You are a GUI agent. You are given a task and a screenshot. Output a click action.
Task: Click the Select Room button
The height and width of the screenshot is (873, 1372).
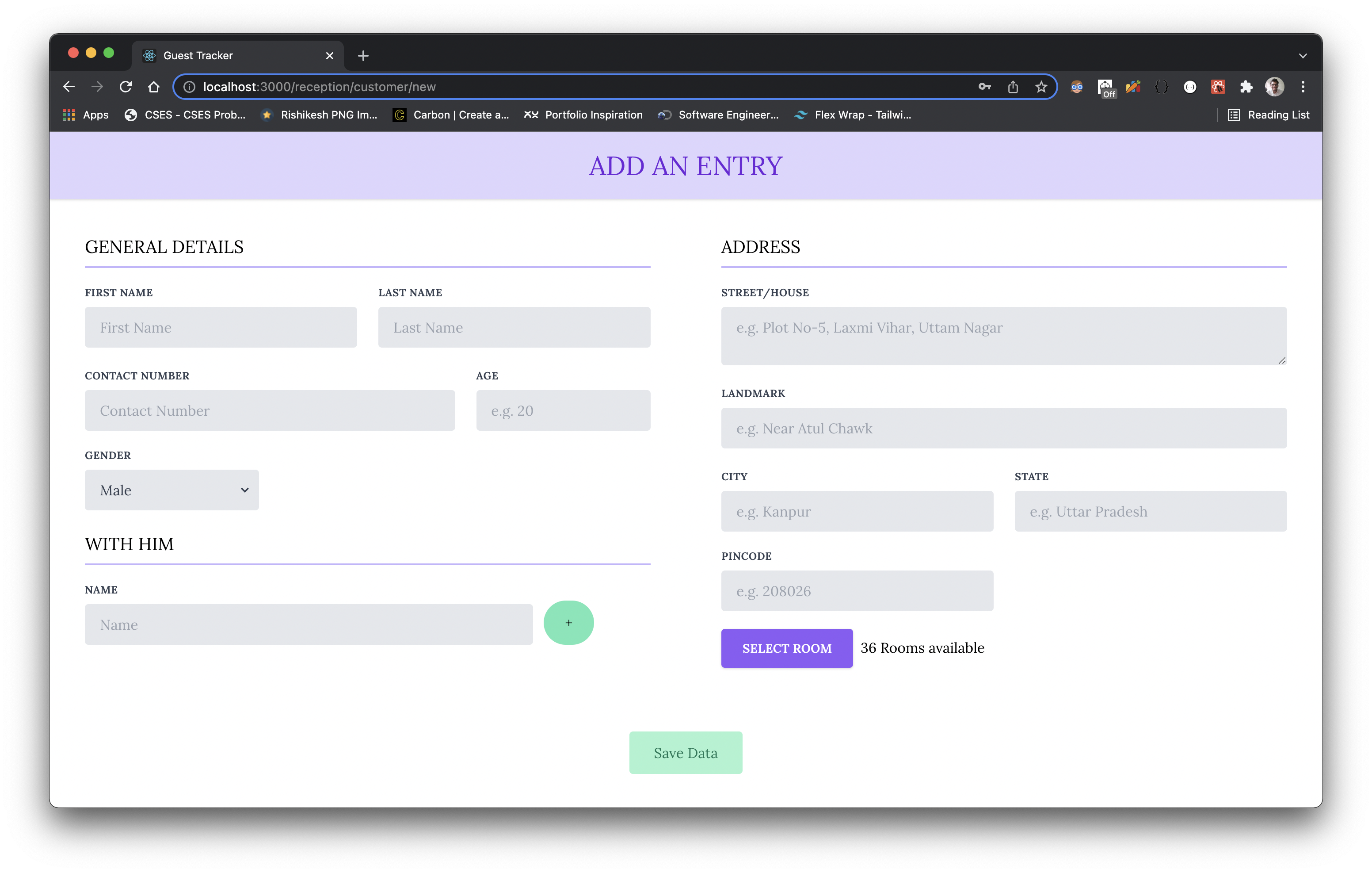tap(787, 648)
